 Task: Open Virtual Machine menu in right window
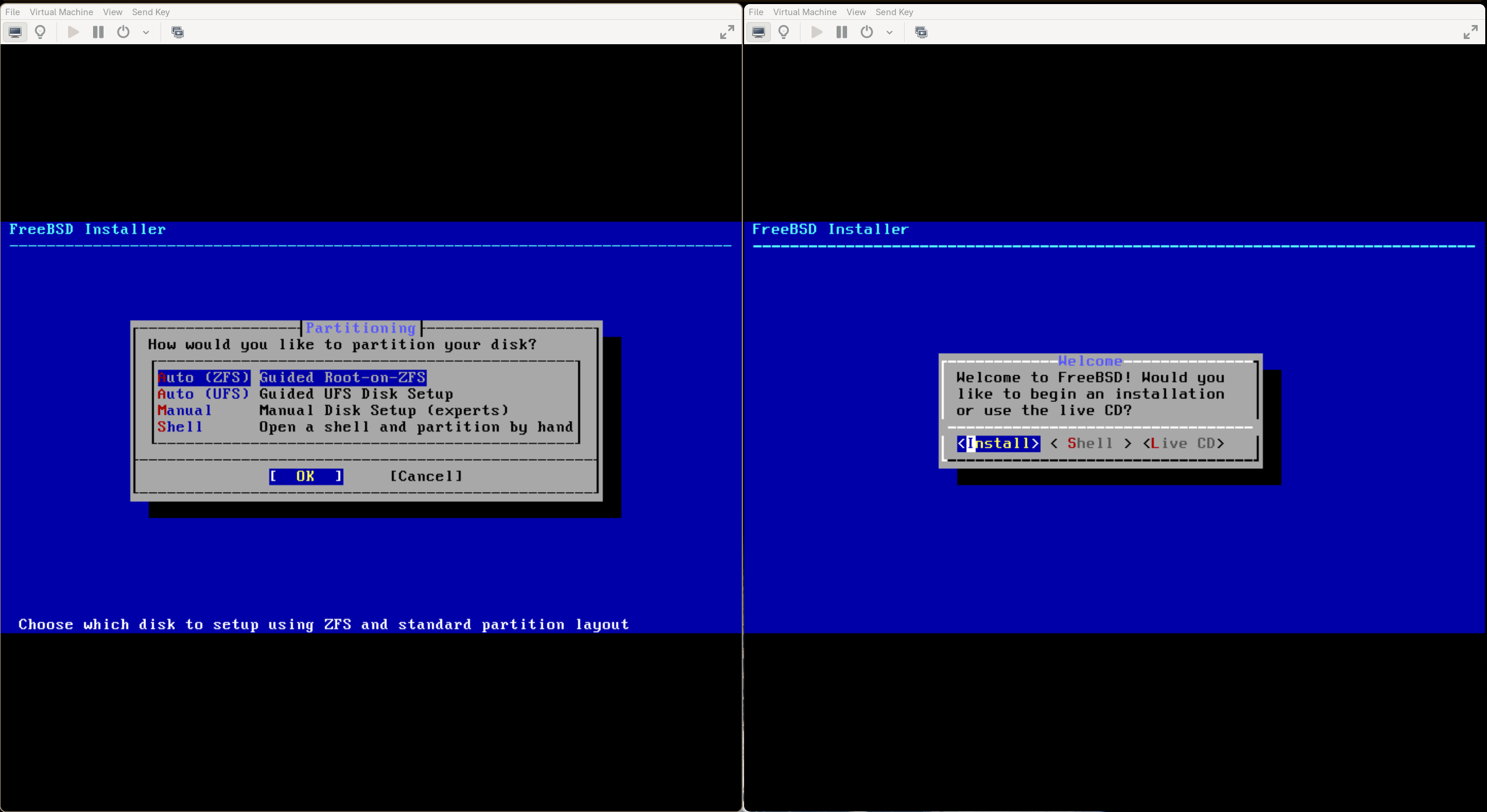point(805,12)
